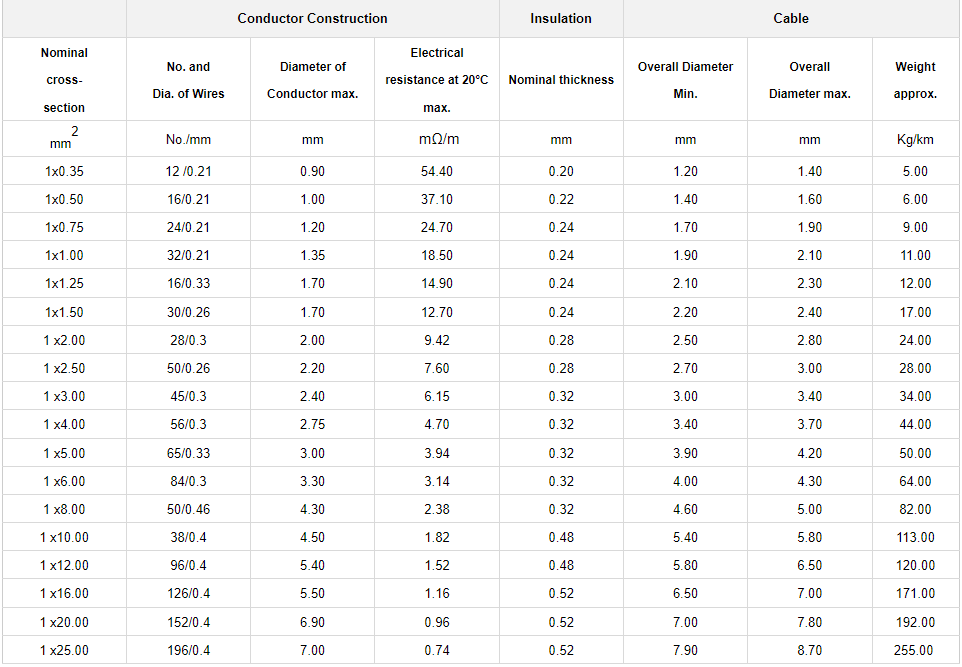
Task: Click the mΩ/m unit cell
Action: 437,139
